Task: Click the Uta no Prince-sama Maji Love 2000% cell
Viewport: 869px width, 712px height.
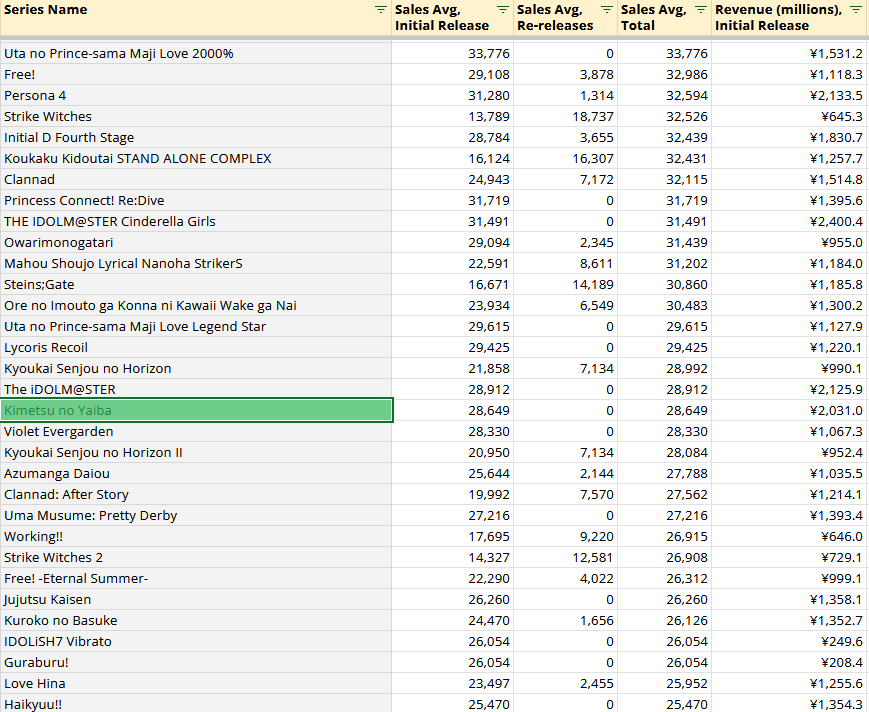Action: [196, 54]
